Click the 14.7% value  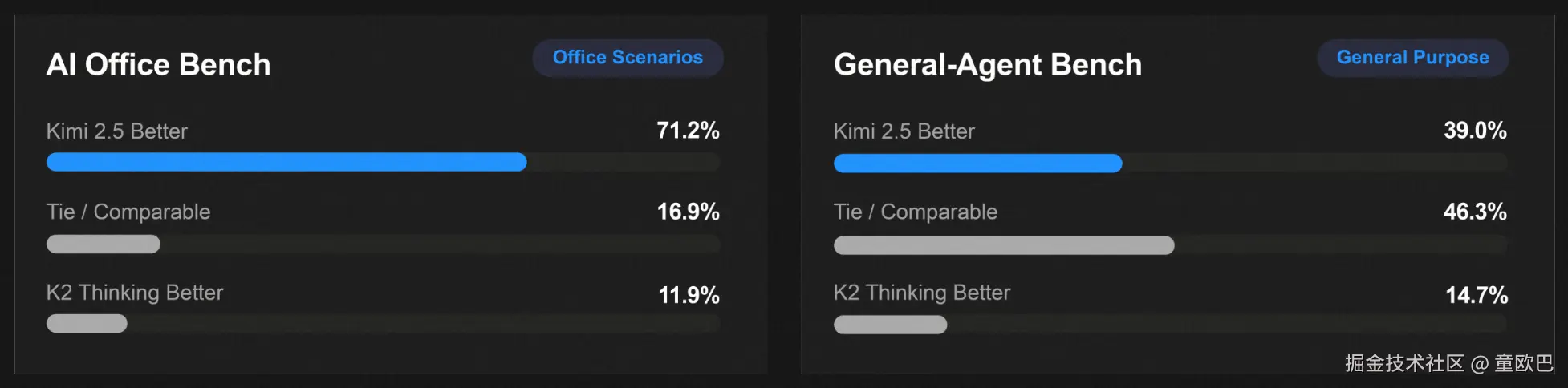coord(1477,295)
